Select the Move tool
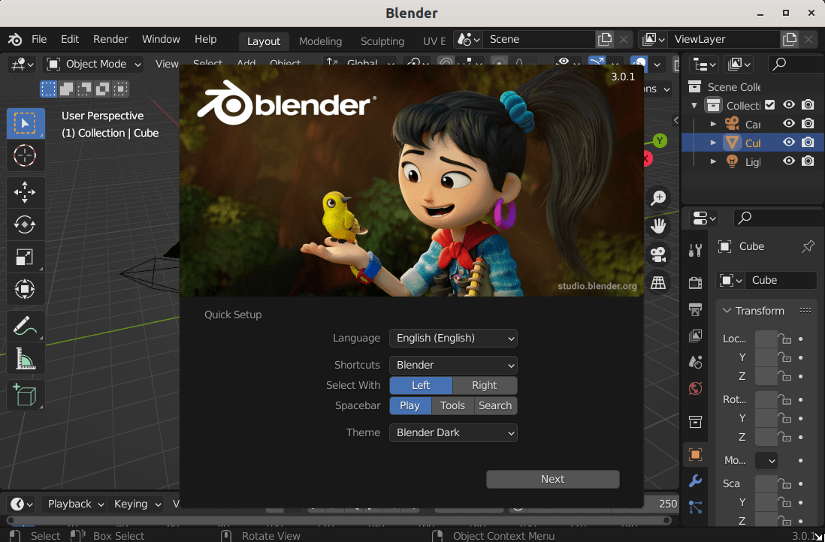This screenshot has width=825, height=542. point(25,193)
